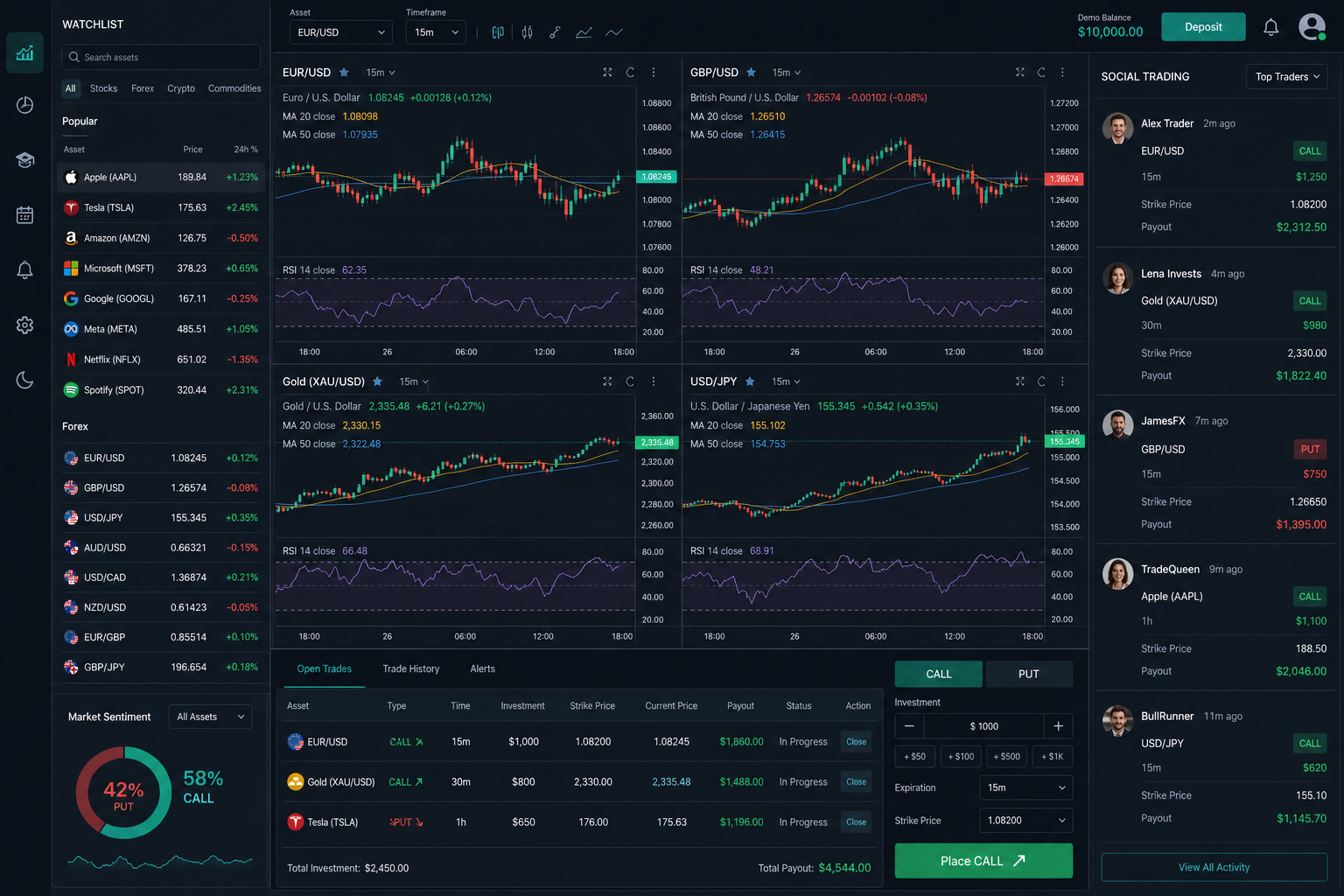This screenshot has height=896, width=1344.
Task: Open the chart dashboard sidebar icon
Action: (x=24, y=53)
